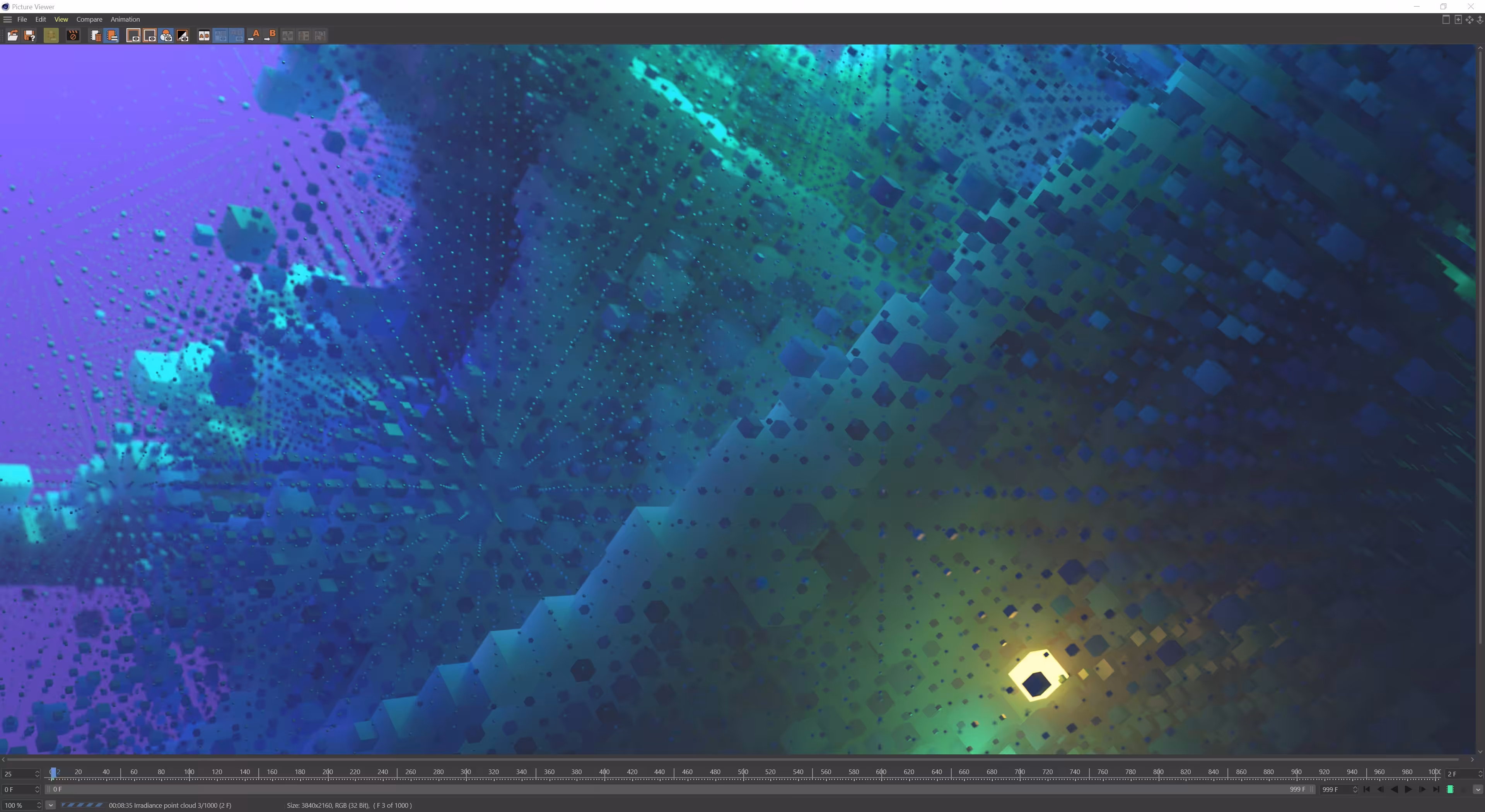Click the open image folder icon
1485x812 pixels.
12,36
